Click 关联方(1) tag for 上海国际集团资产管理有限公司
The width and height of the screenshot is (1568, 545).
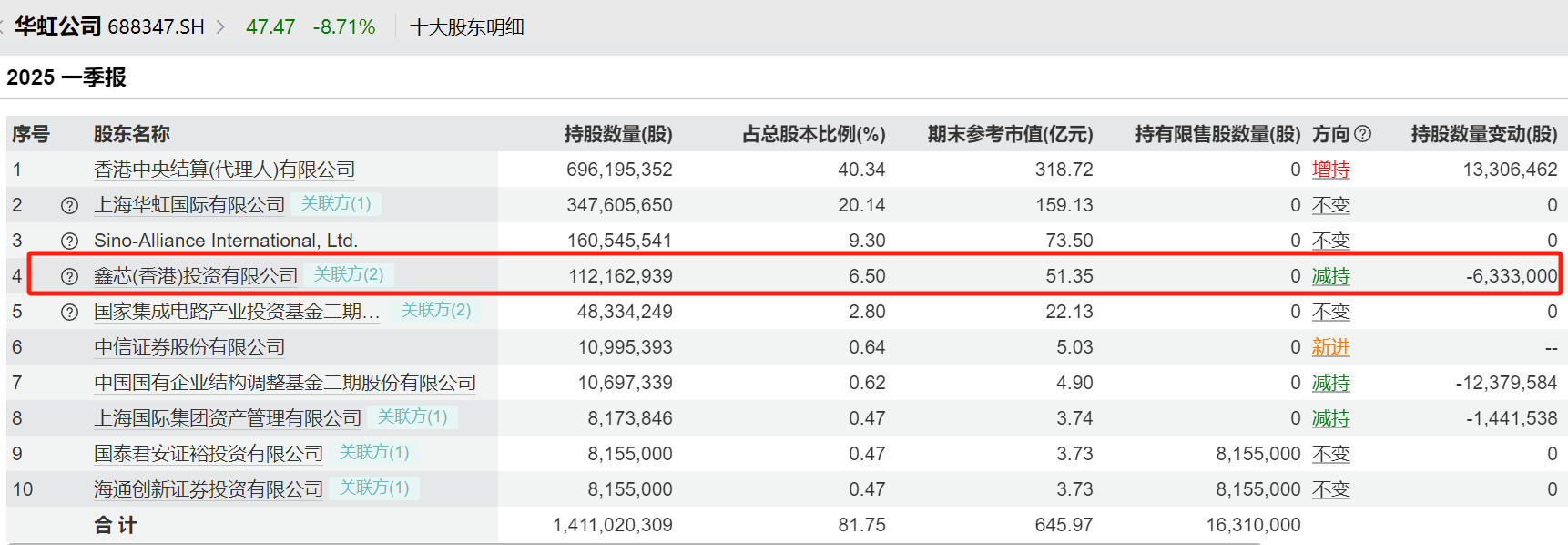pos(412,416)
